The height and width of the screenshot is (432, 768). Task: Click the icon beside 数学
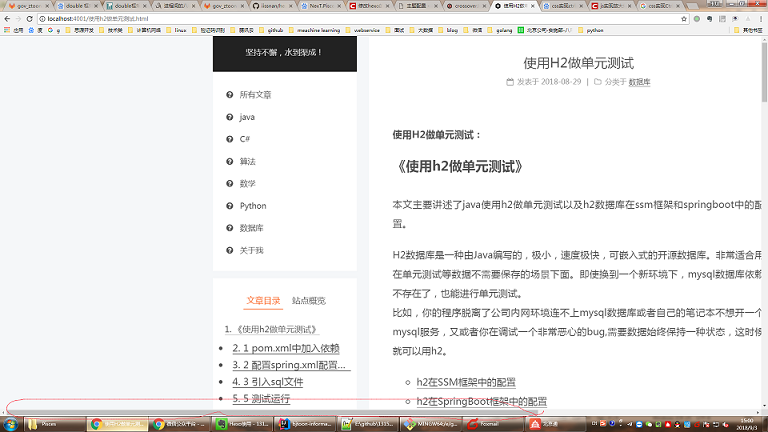229,184
